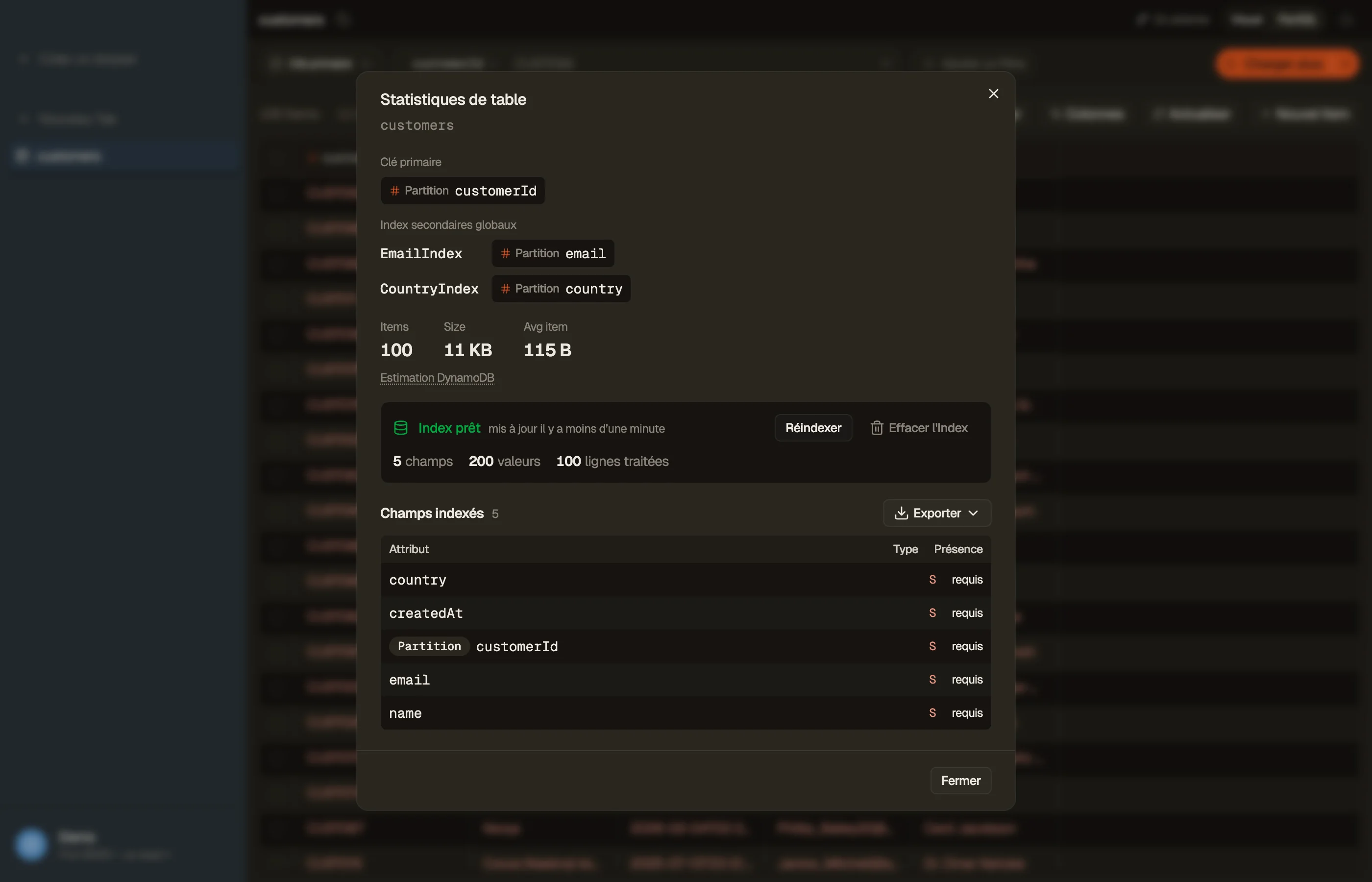Click the trash icon beside Effacer l'index
1372x882 pixels.
point(877,428)
